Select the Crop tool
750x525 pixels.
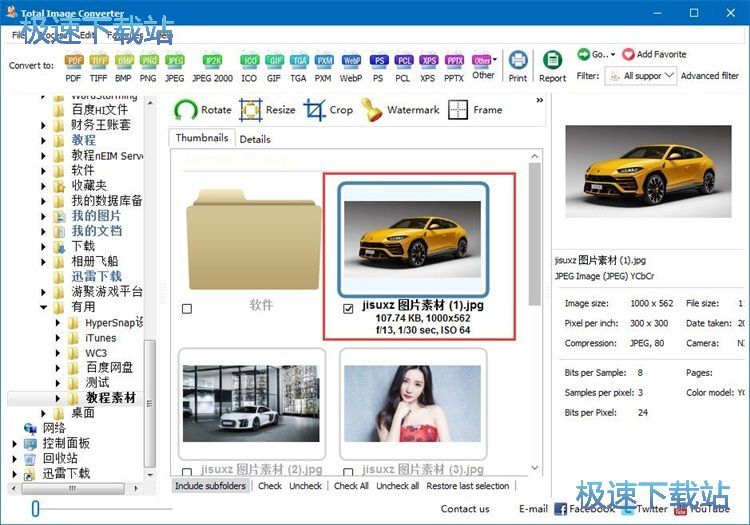329,110
